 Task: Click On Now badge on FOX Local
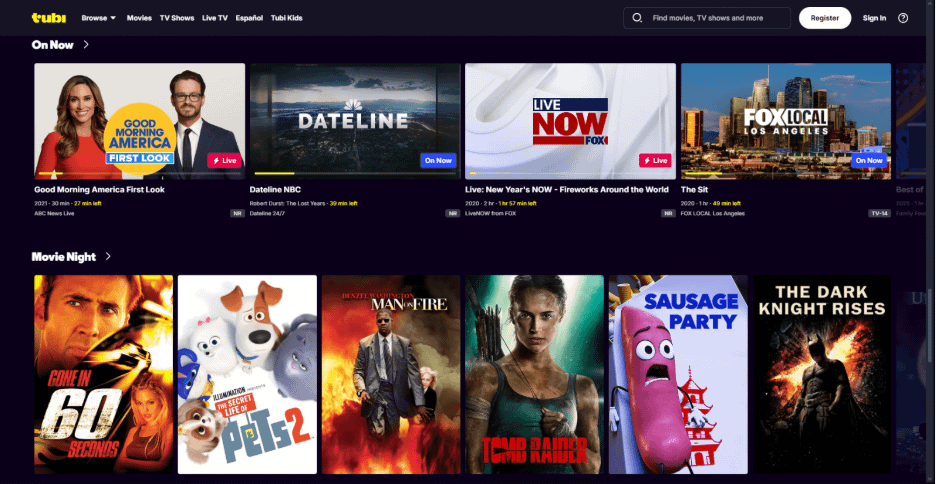click(869, 161)
